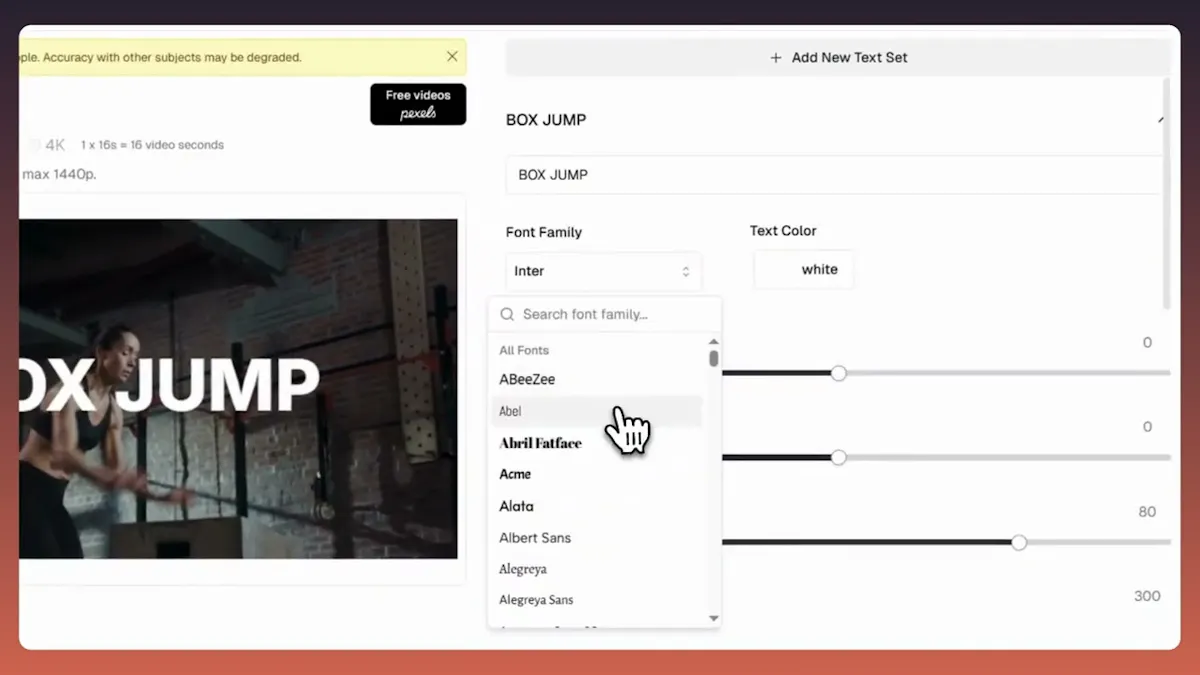Viewport: 1200px width, 675px height.
Task: Open the Free videos Pexels link
Action: (418, 104)
